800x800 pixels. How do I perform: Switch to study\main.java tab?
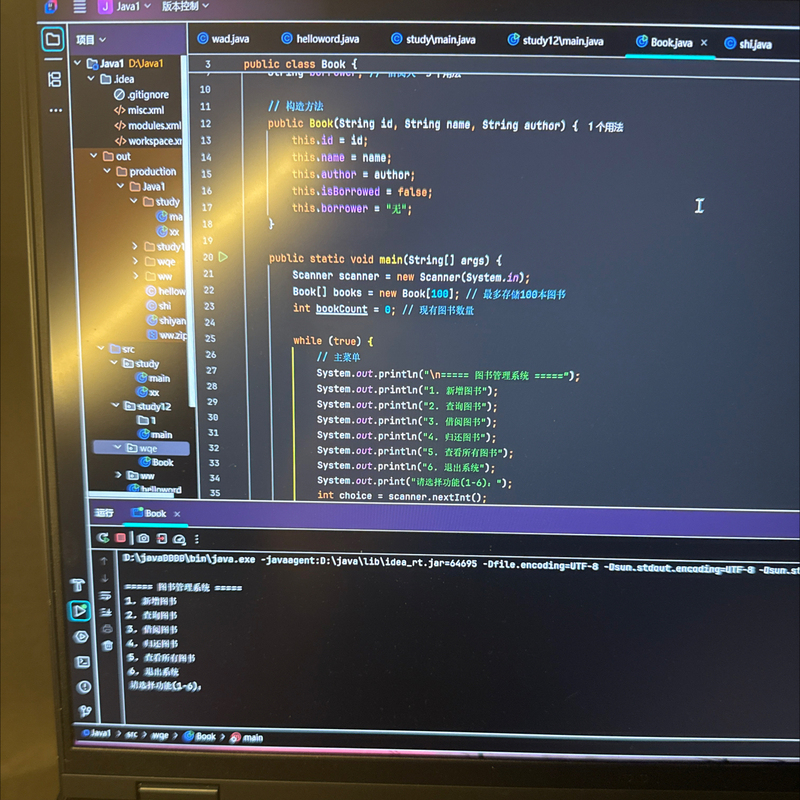pyautogui.click(x=433, y=39)
